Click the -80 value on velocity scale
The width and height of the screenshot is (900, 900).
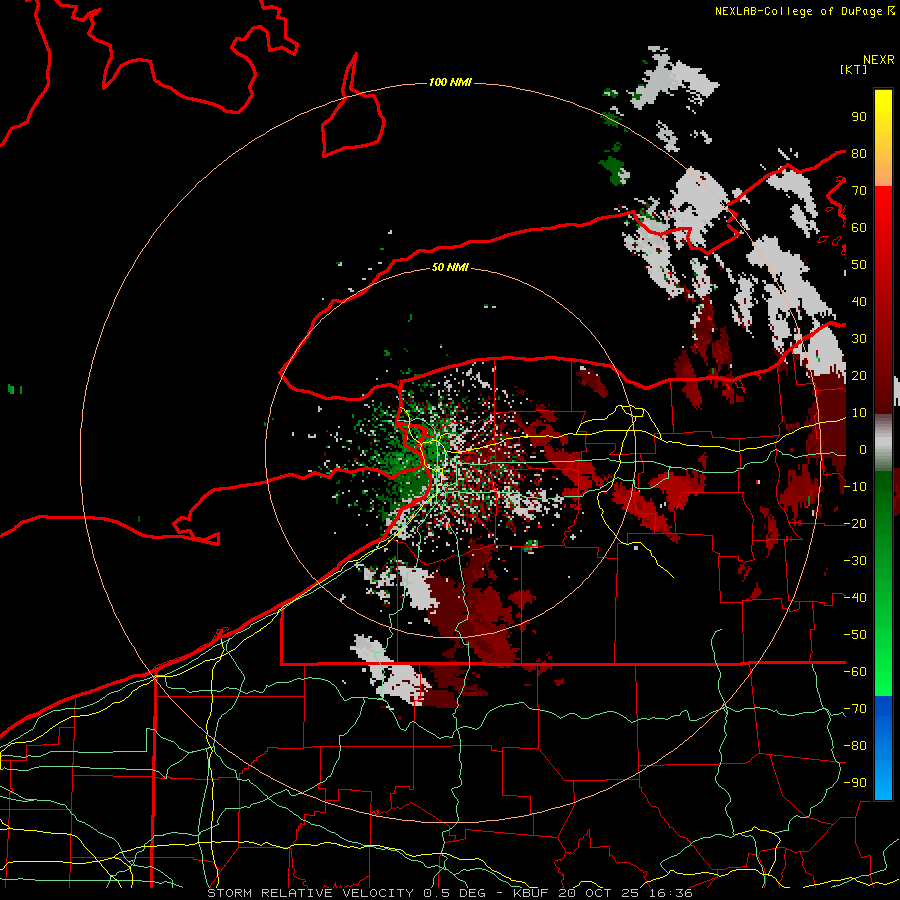click(855, 746)
